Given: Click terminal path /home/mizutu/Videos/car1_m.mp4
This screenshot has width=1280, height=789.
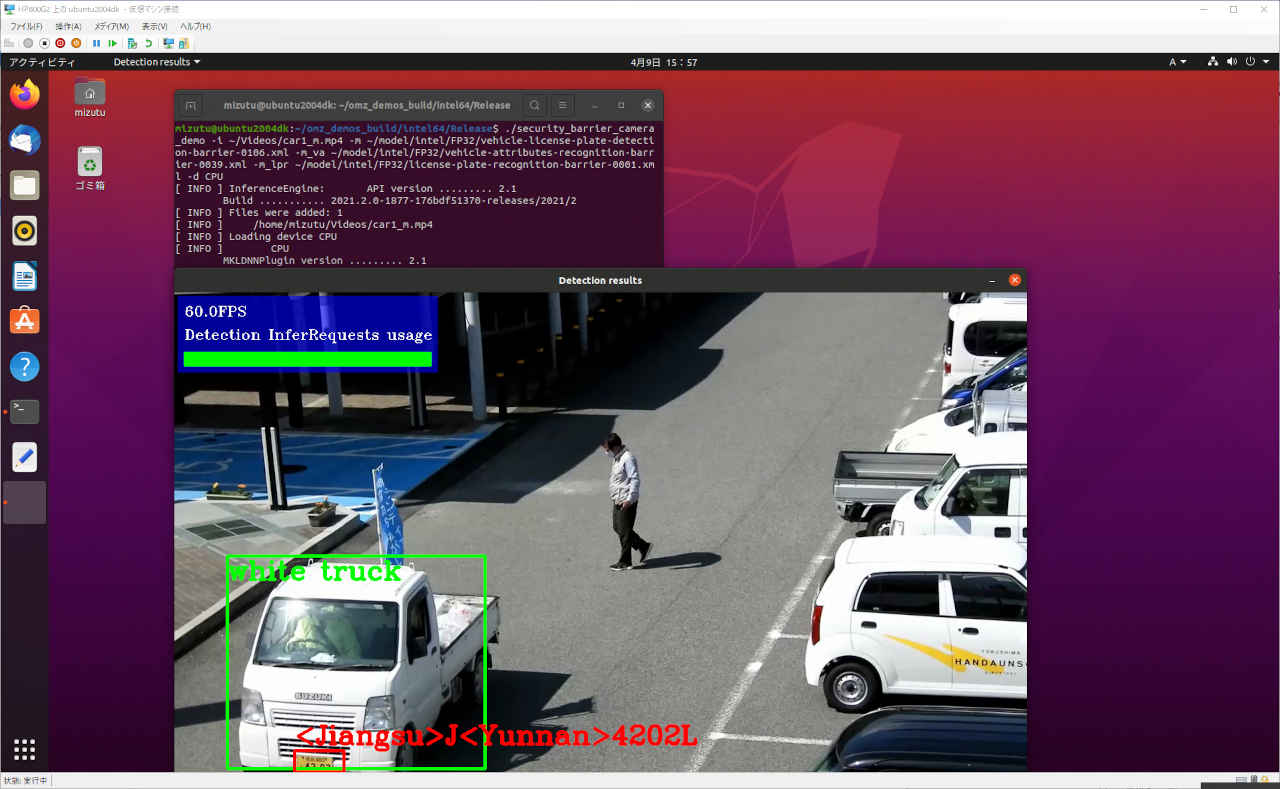Looking at the screenshot, I should [x=344, y=225].
